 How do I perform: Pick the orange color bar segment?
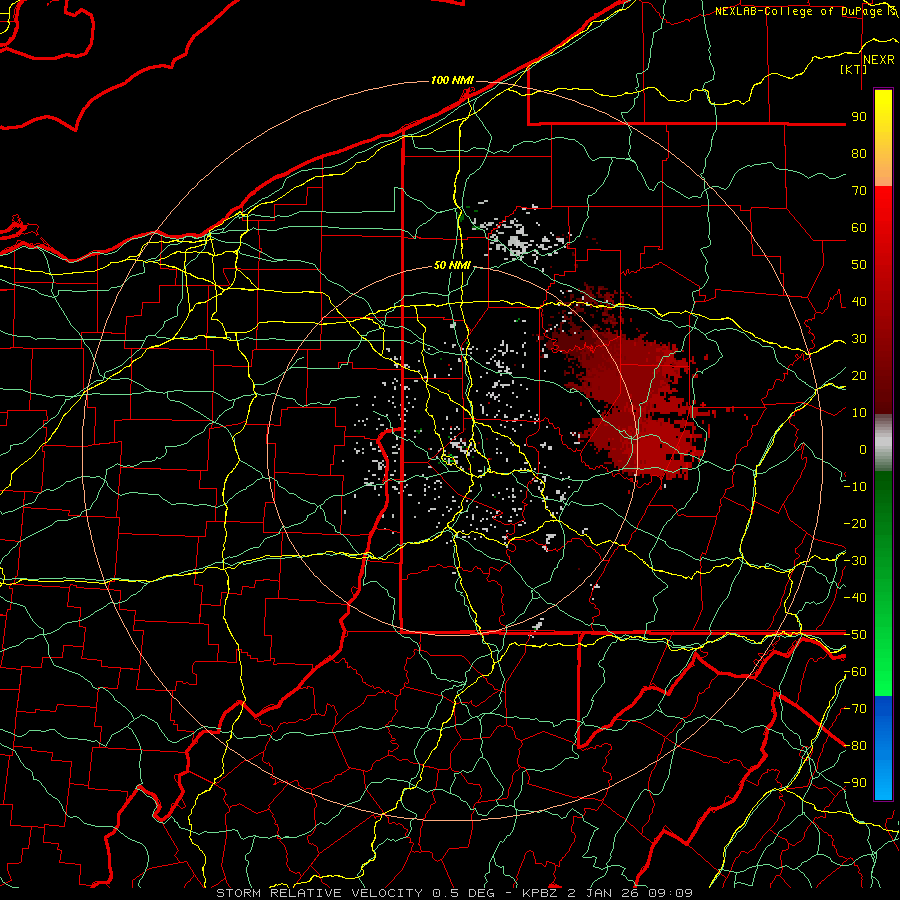pos(883,168)
